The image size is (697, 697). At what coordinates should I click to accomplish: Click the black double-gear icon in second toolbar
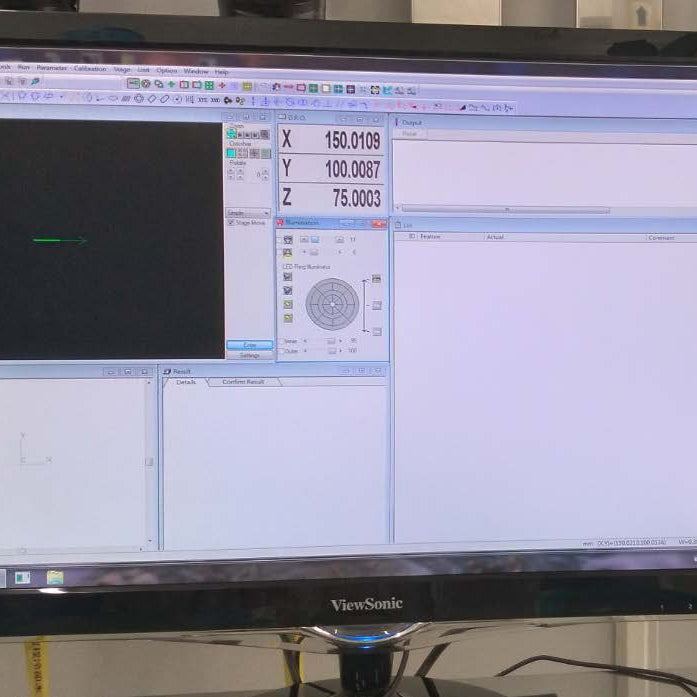pos(228,100)
